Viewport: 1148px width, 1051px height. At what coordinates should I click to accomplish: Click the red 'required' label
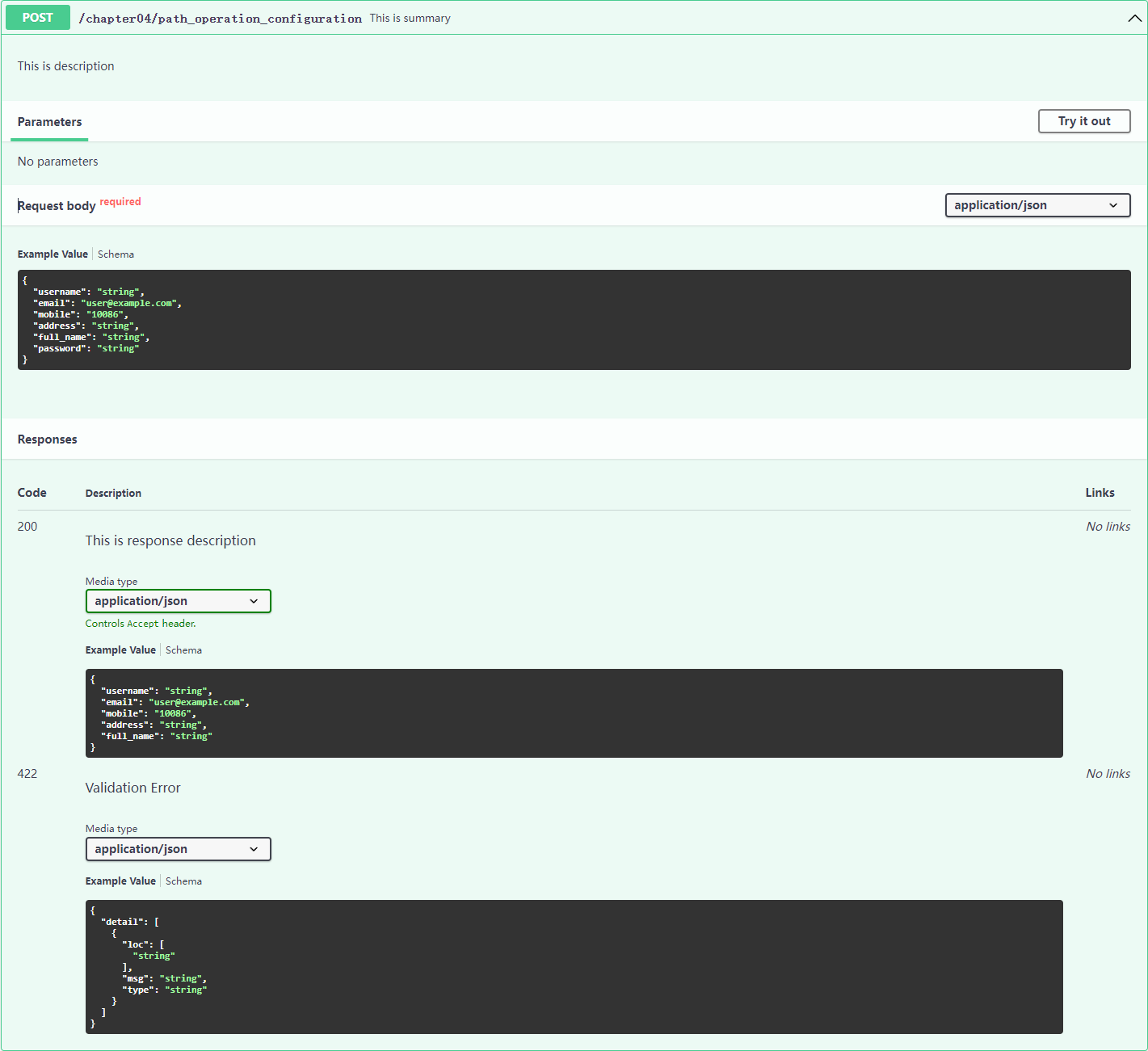[x=120, y=202]
